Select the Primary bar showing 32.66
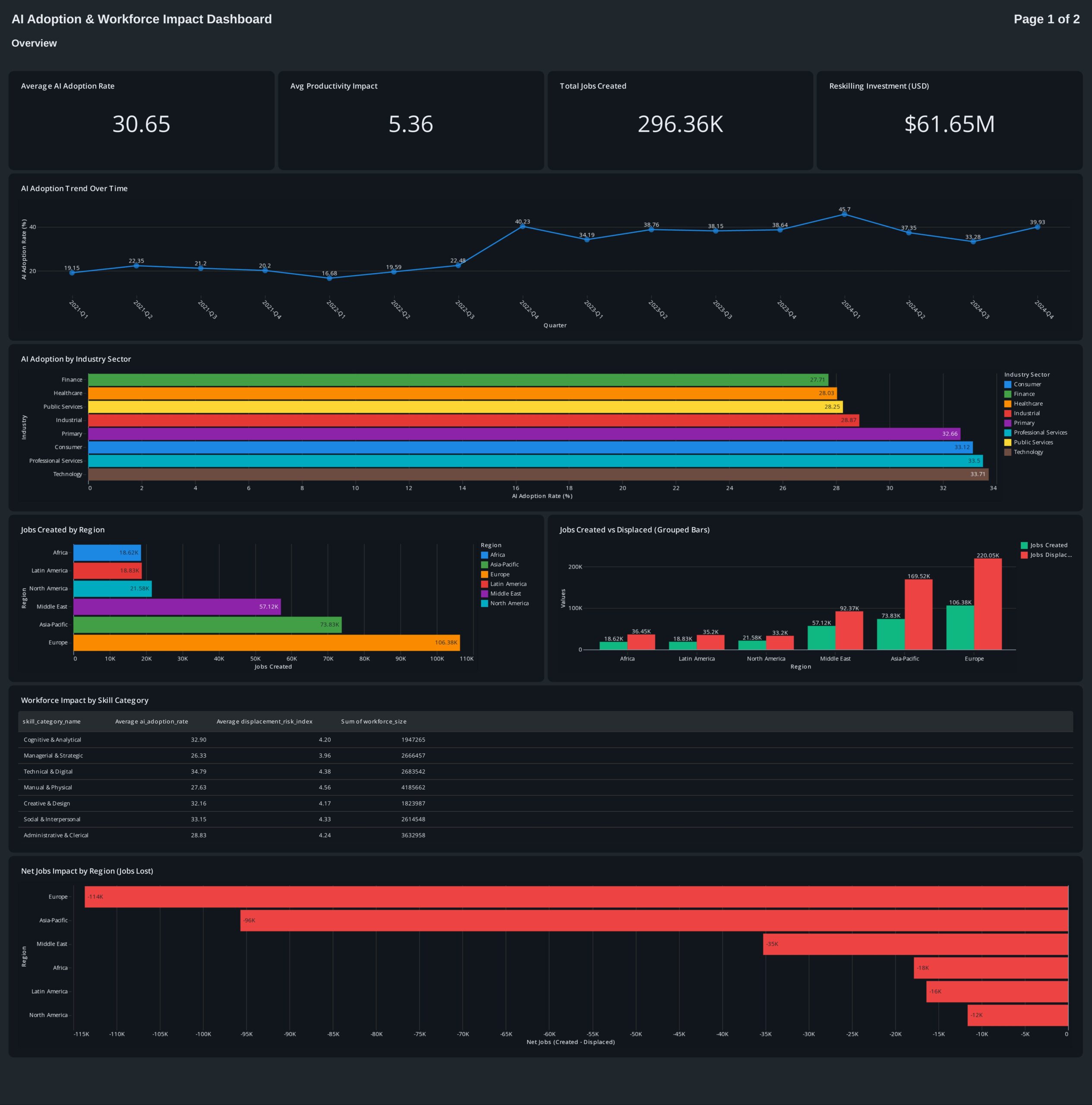The height and width of the screenshot is (1105, 1092). [524, 434]
